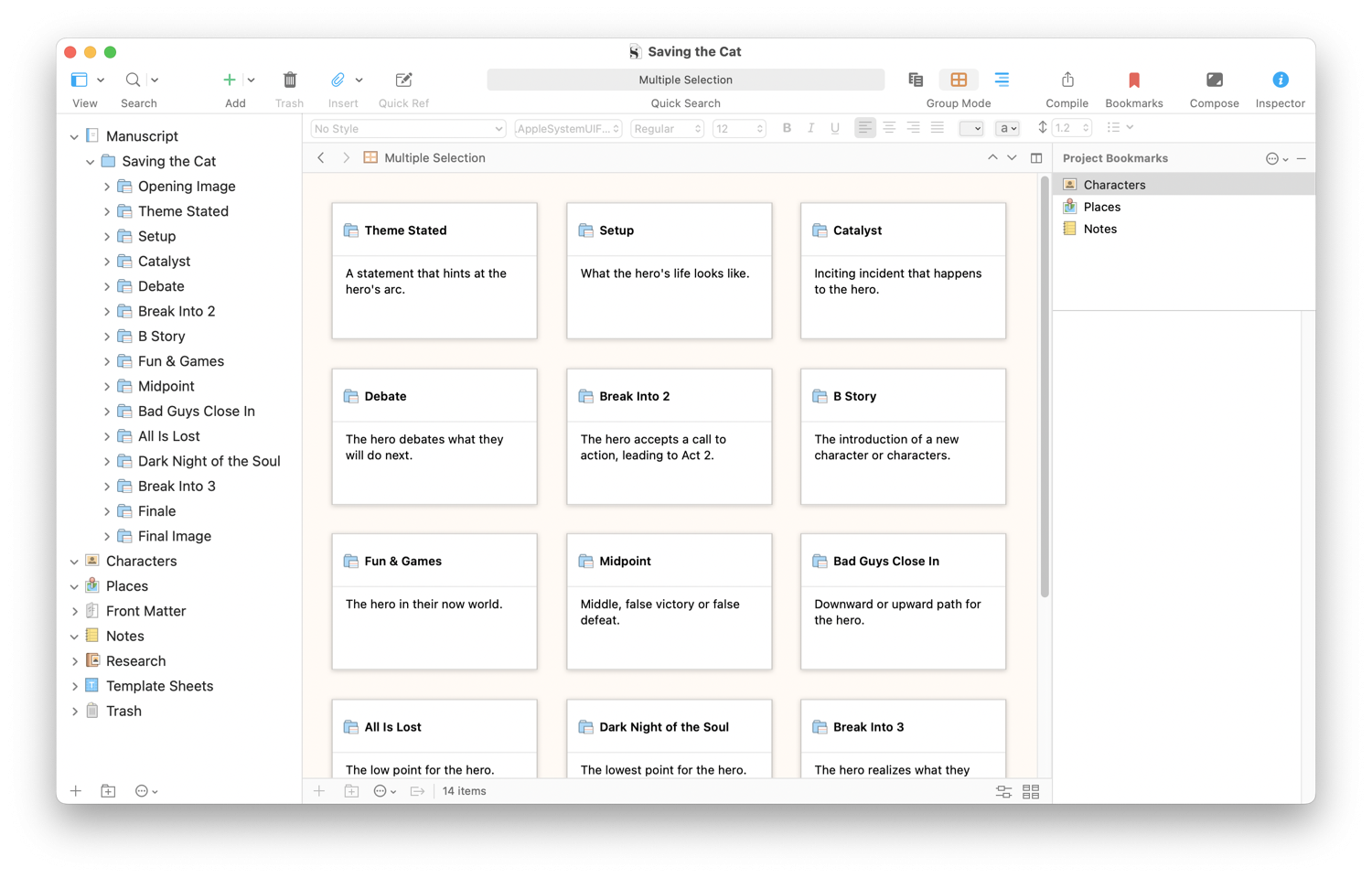Toggle the Inspector panel

click(1280, 80)
